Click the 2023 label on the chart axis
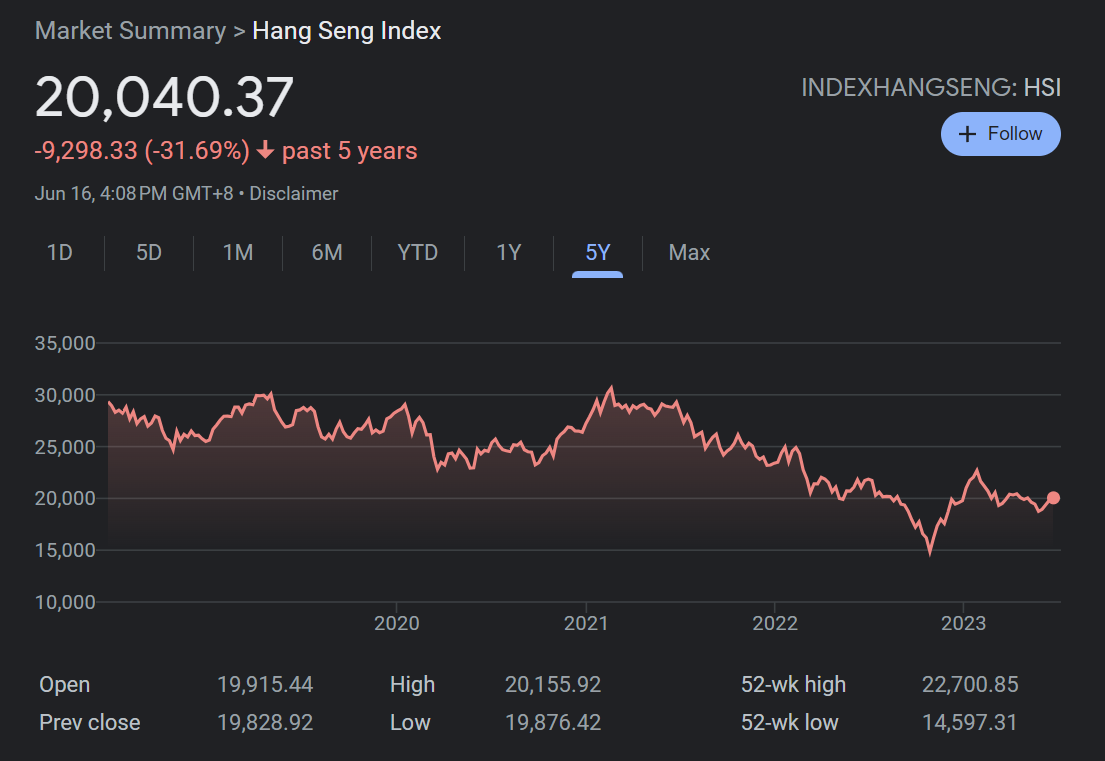Viewport: 1105px width, 761px height. (963, 624)
